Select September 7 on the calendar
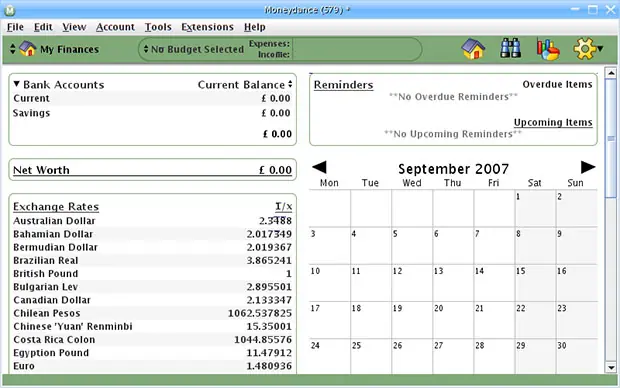Image resolution: width=620 pixels, height=388 pixels. click(x=494, y=246)
